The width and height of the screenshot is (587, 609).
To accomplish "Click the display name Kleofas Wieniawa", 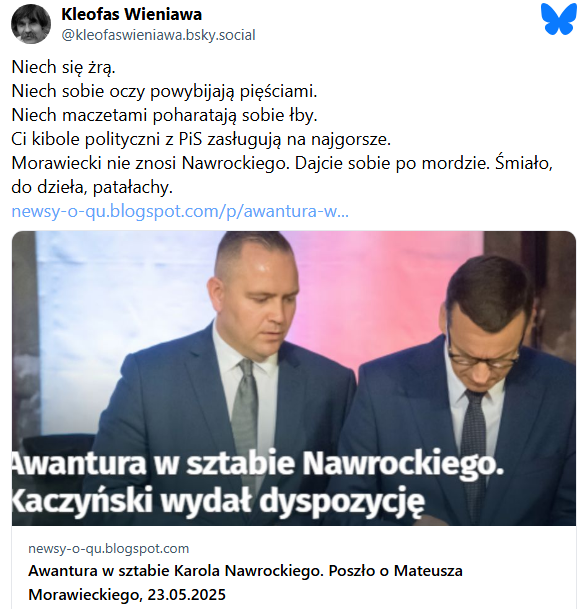I will click(131, 14).
